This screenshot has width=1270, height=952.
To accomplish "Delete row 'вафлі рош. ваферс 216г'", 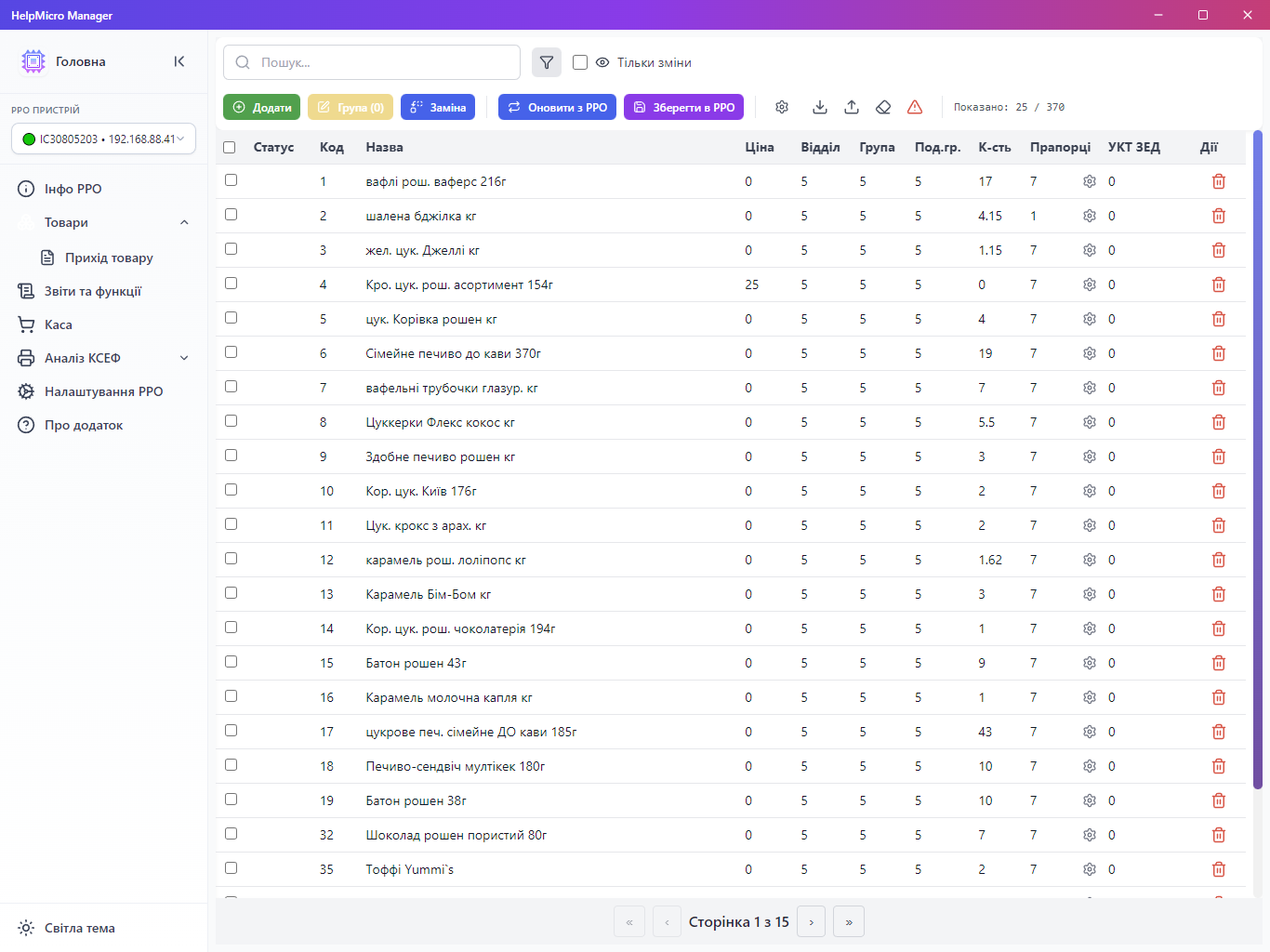I will tap(1219, 181).
